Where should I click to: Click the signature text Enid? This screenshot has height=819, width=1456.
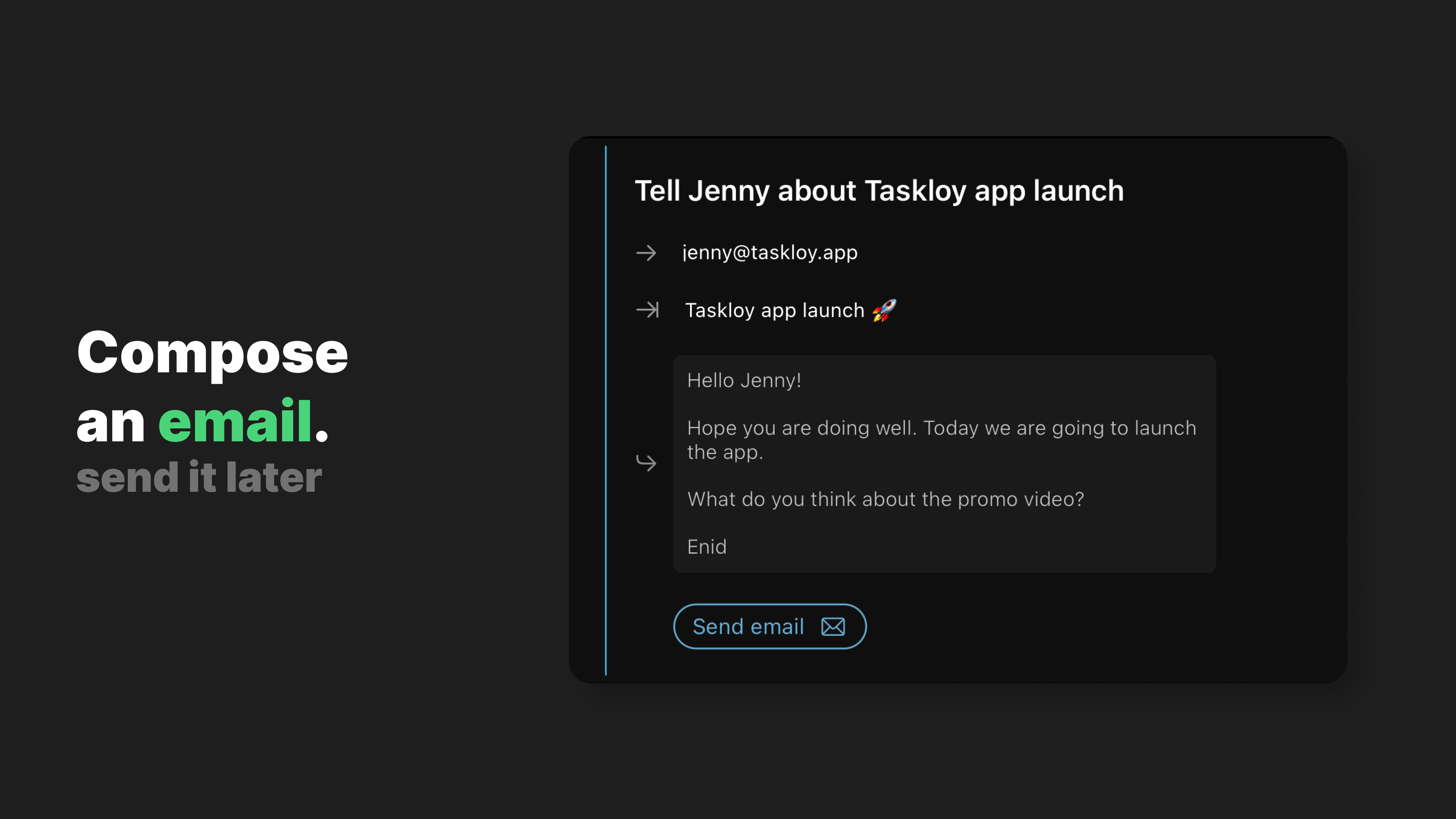coord(706,546)
